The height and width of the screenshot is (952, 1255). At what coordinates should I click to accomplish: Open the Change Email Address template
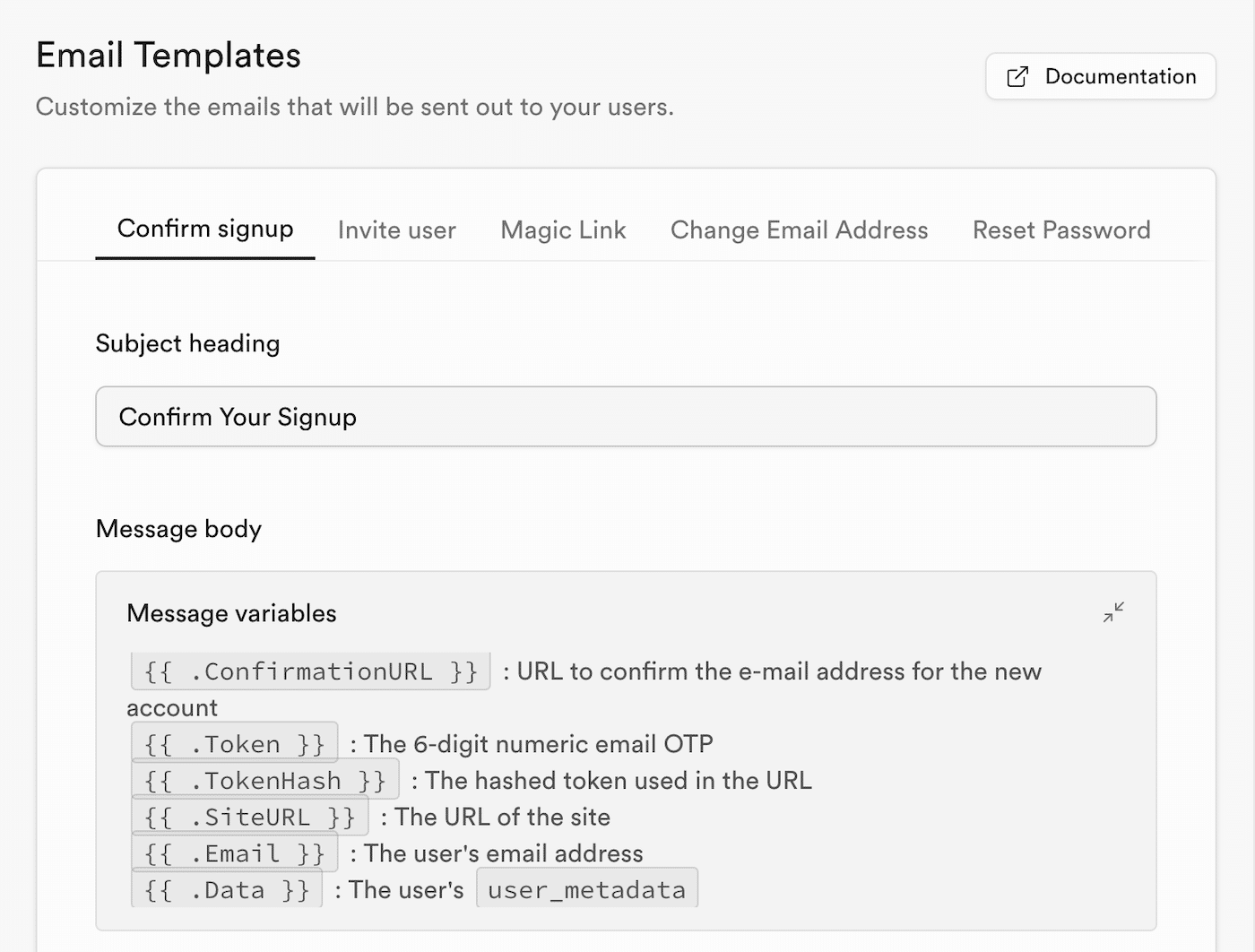point(799,230)
